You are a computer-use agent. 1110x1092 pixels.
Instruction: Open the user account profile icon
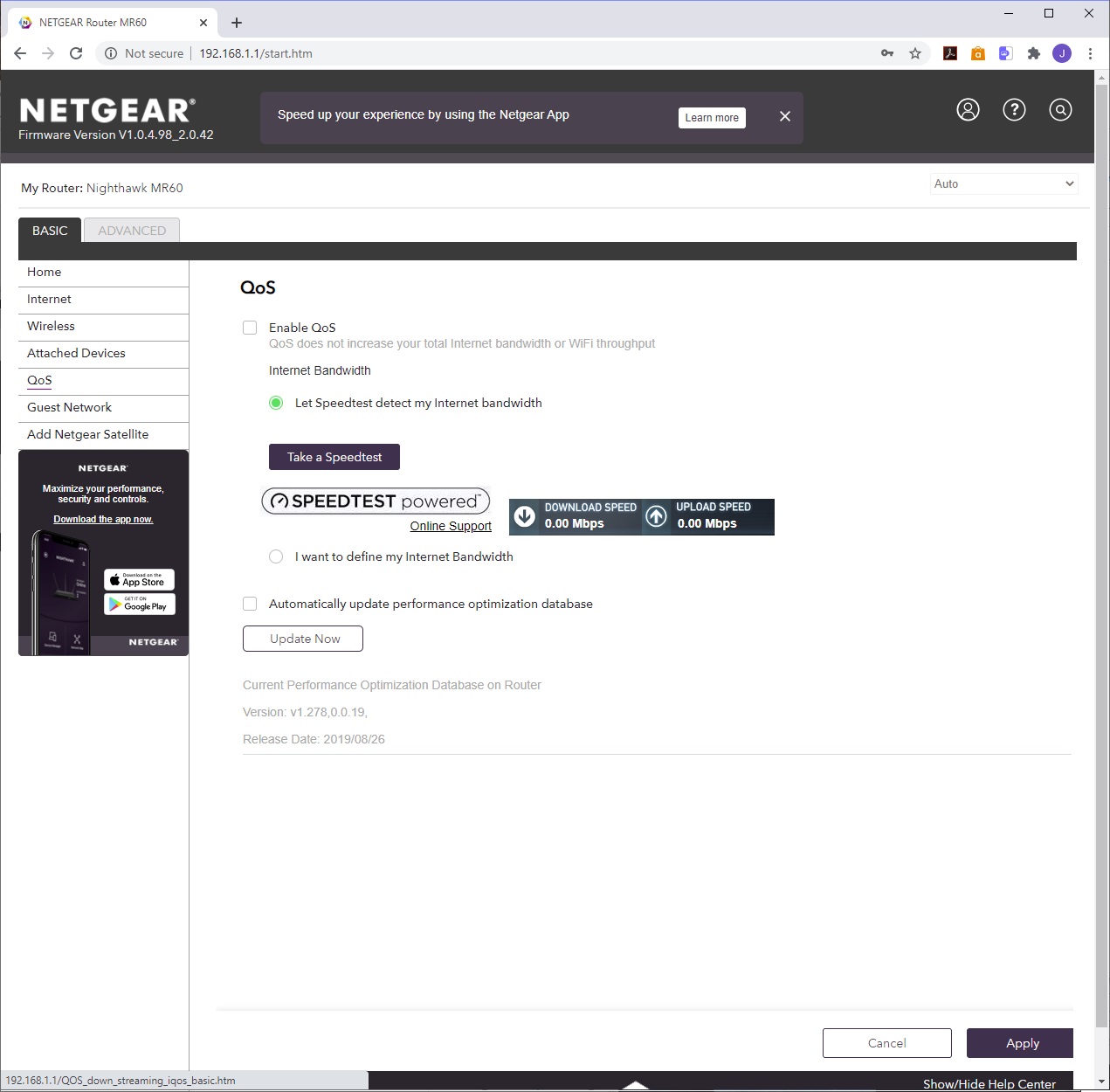[x=968, y=109]
